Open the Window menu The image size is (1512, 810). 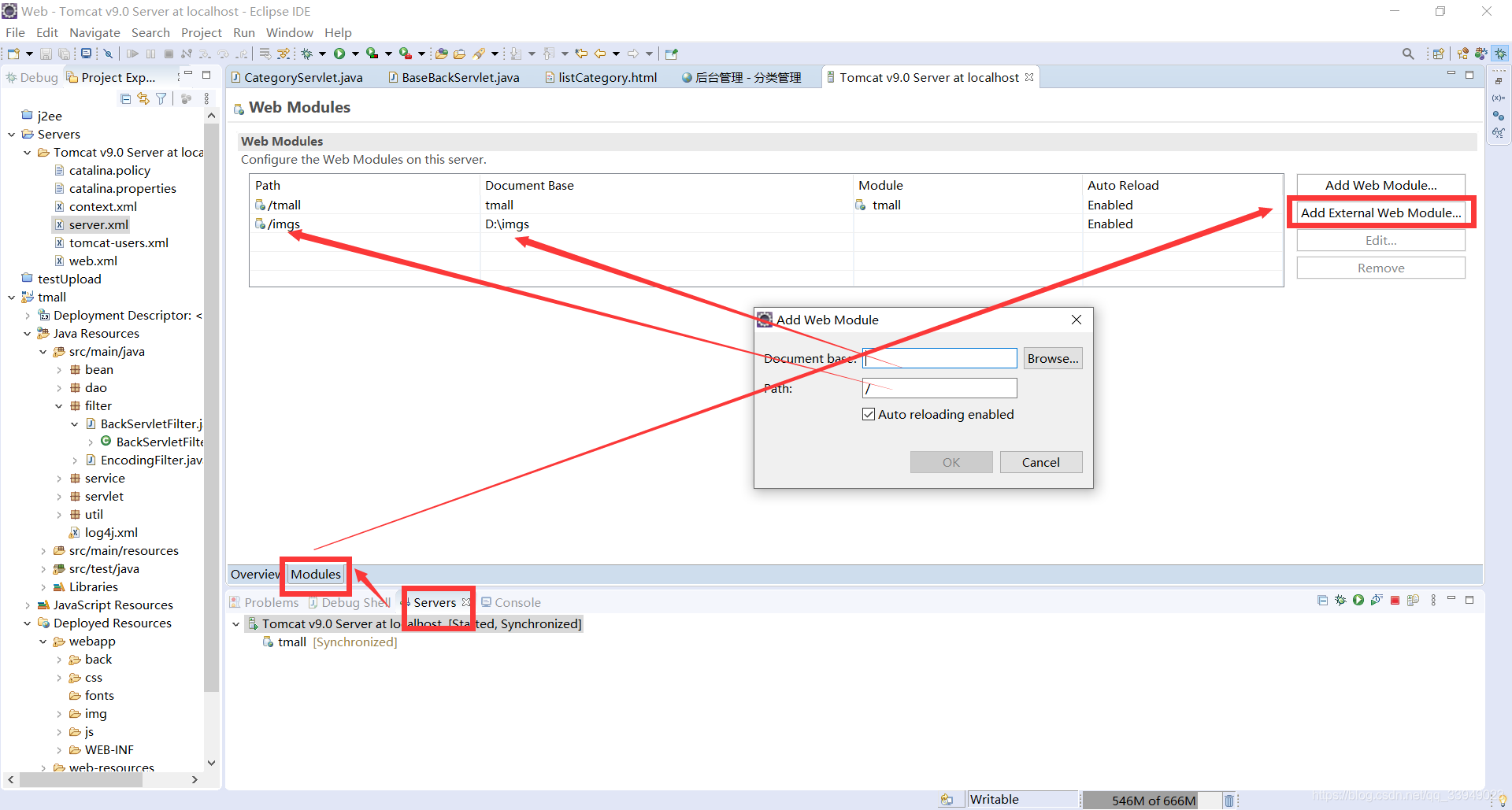[289, 32]
